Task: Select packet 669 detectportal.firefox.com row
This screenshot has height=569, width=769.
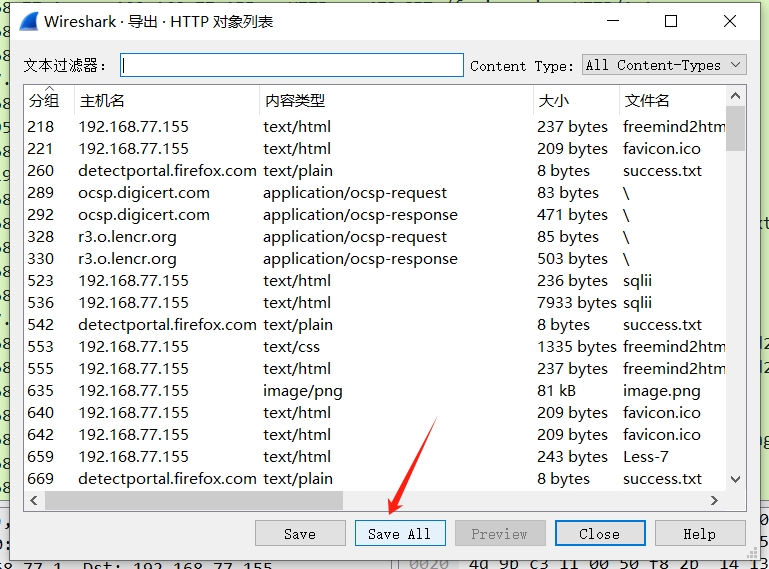Action: point(375,479)
